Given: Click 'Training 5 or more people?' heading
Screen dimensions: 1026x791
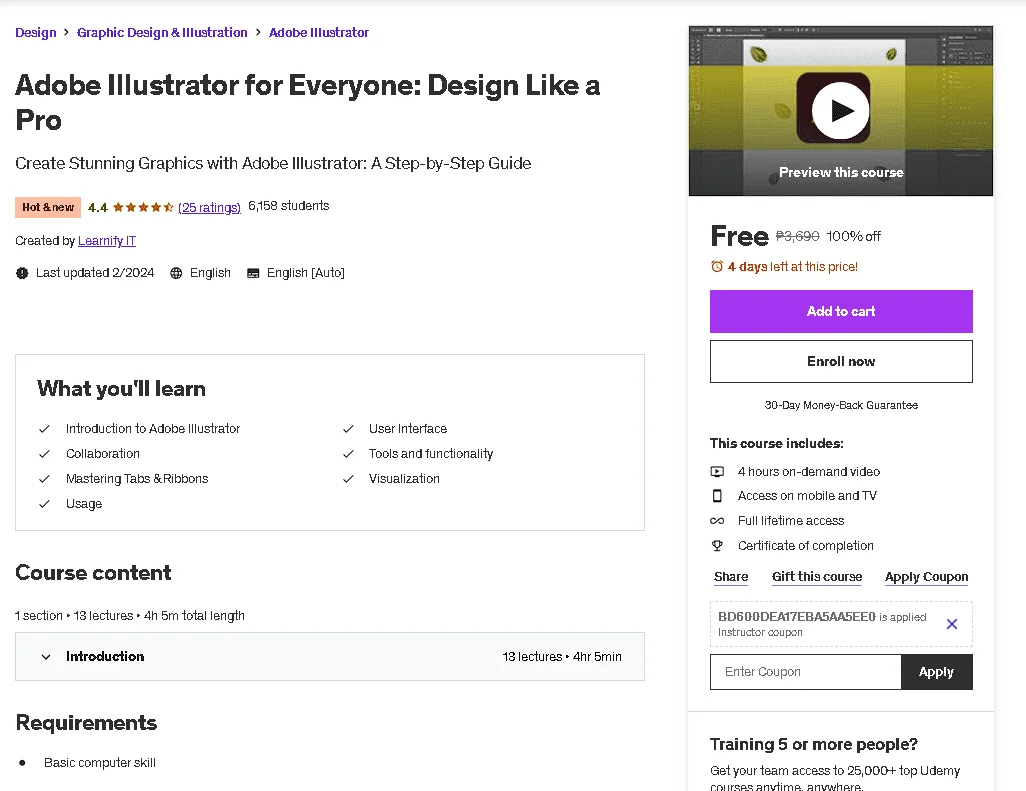Looking at the screenshot, I should click(x=813, y=745).
